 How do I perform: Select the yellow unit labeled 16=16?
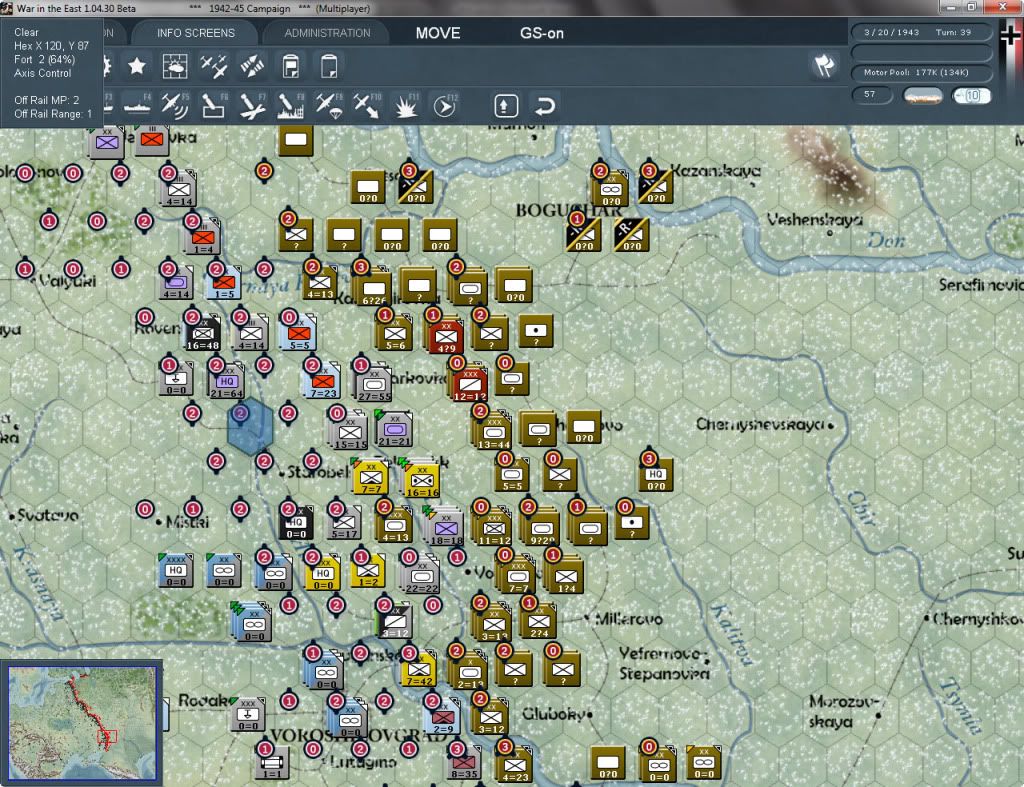pos(421,481)
